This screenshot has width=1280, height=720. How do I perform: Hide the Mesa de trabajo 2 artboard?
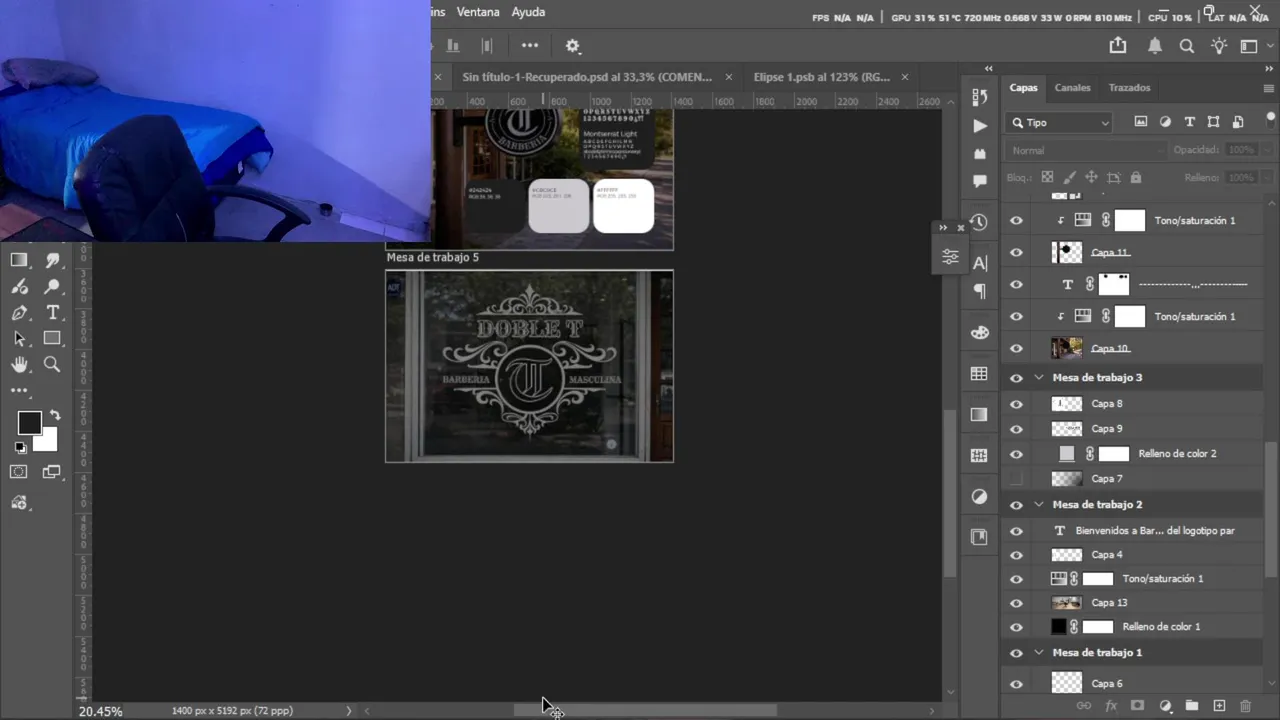pyautogui.click(x=1017, y=505)
